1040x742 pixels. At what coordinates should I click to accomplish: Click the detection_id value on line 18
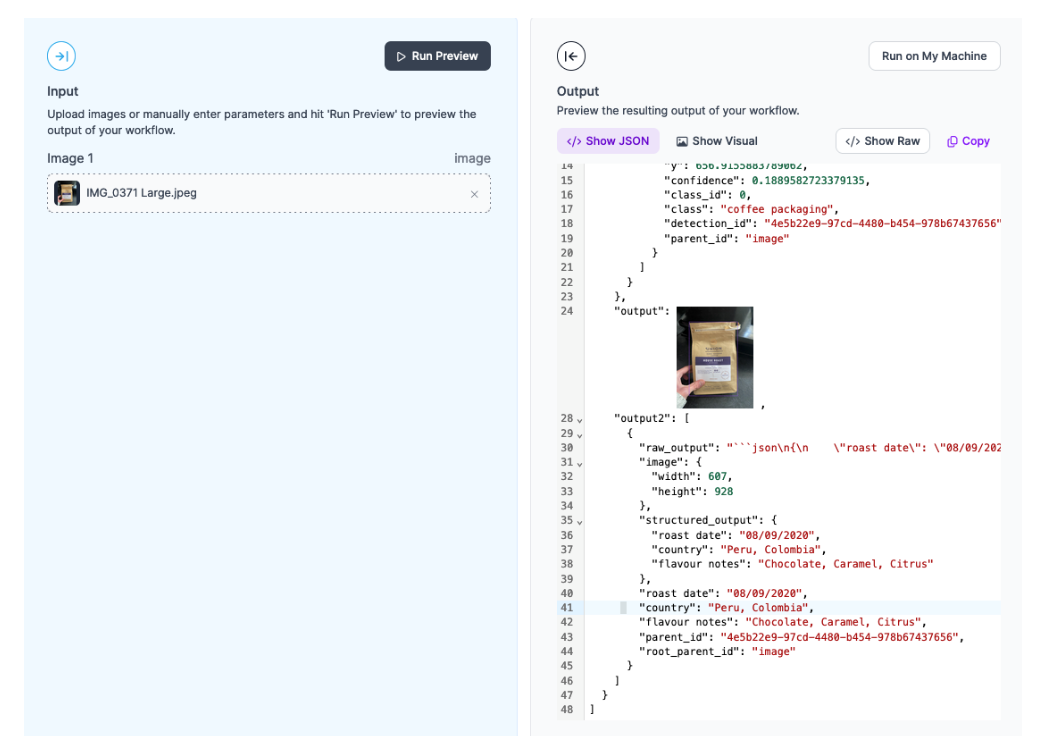(x=882, y=223)
